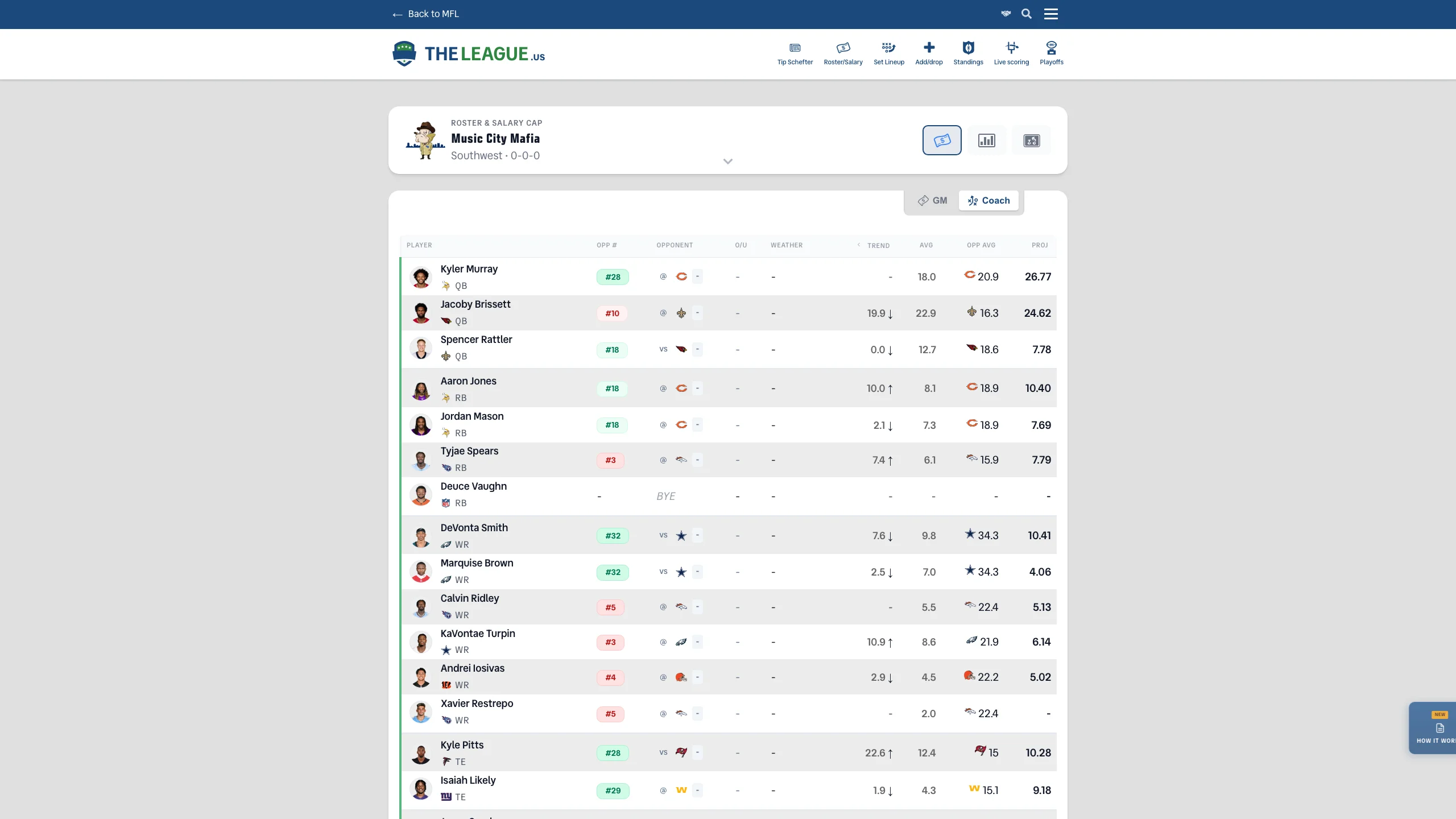Image resolution: width=1456 pixels, height=819 pixels.
Task: Sort by the TREND column header
Action: point(878,245)
